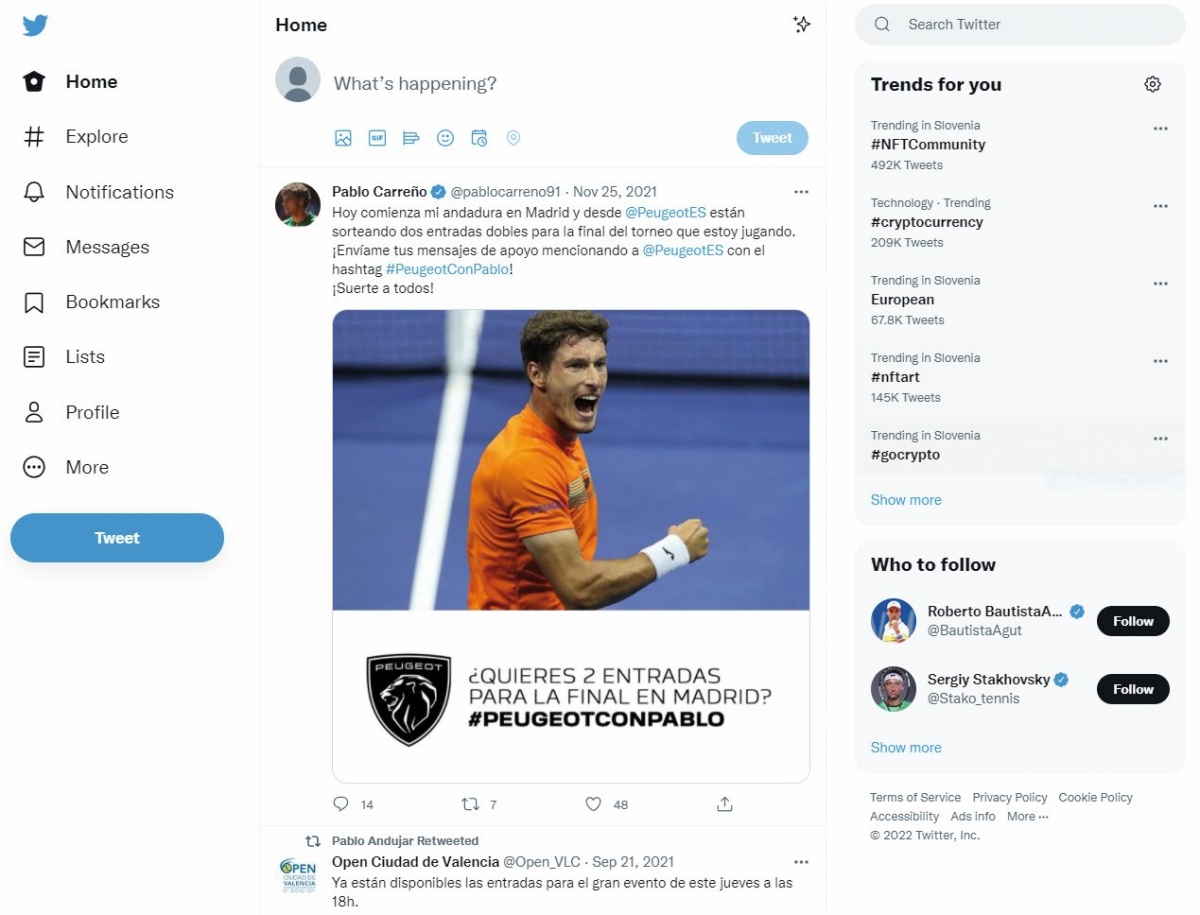Click the Twitter bird logo
This screenshot has height=915, width=1200.
[x=35, y=25]
